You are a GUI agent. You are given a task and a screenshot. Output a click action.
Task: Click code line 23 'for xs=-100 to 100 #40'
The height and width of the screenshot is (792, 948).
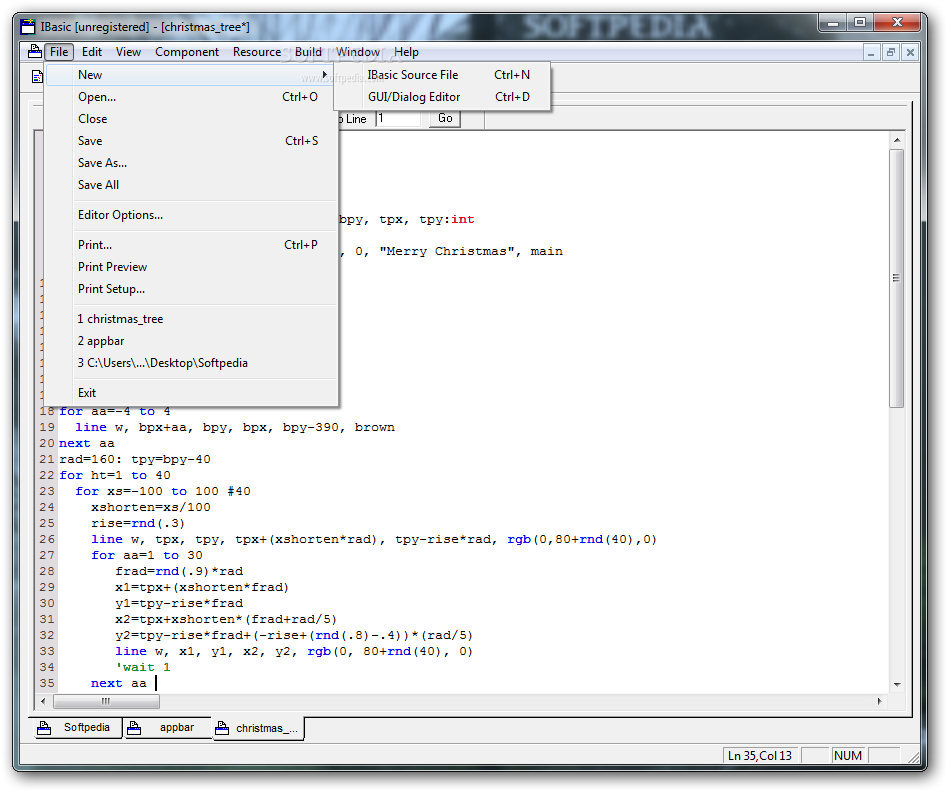pyautogui.click(x=163, y=492)
